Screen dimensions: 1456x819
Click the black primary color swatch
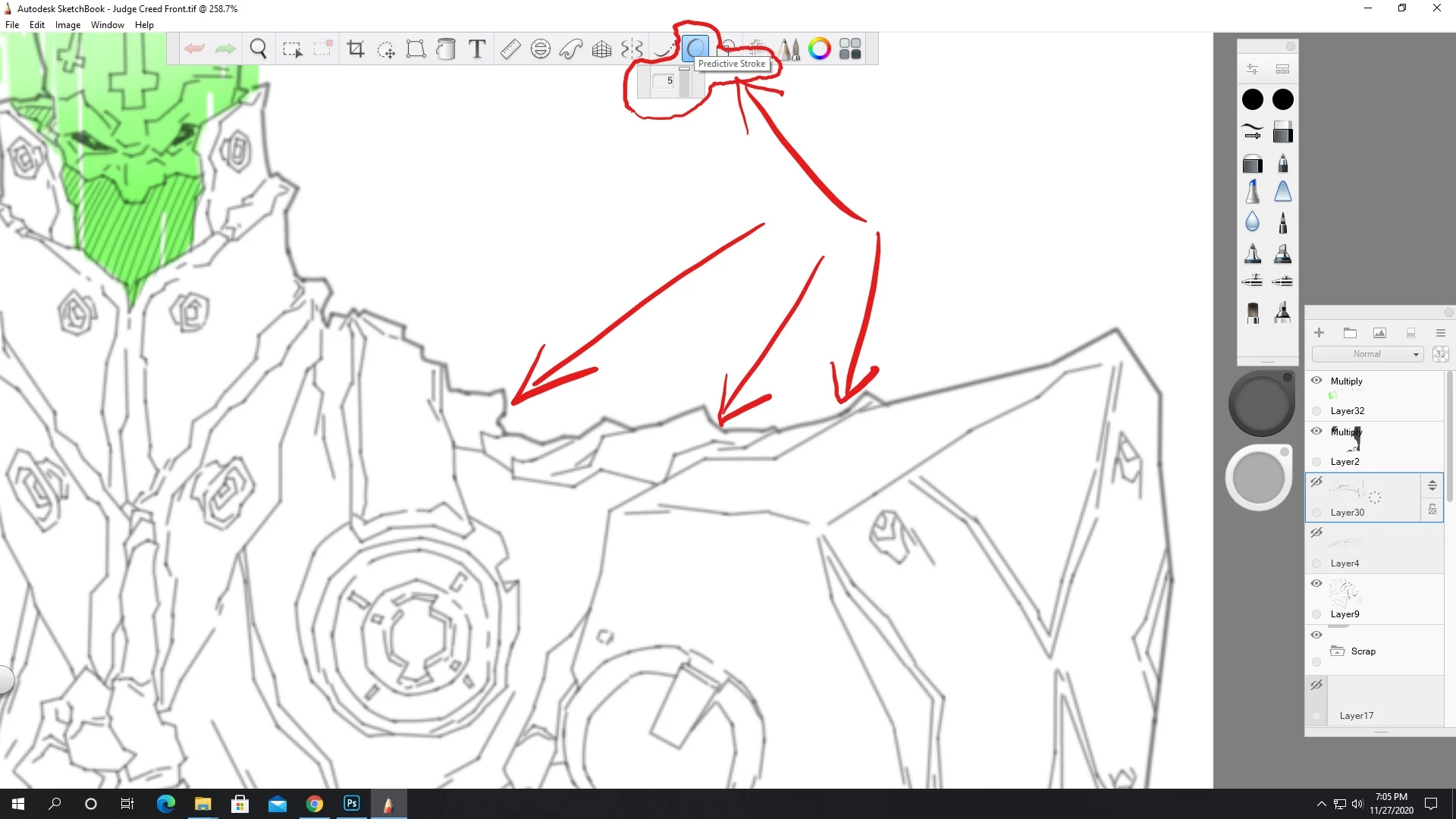1253,99
